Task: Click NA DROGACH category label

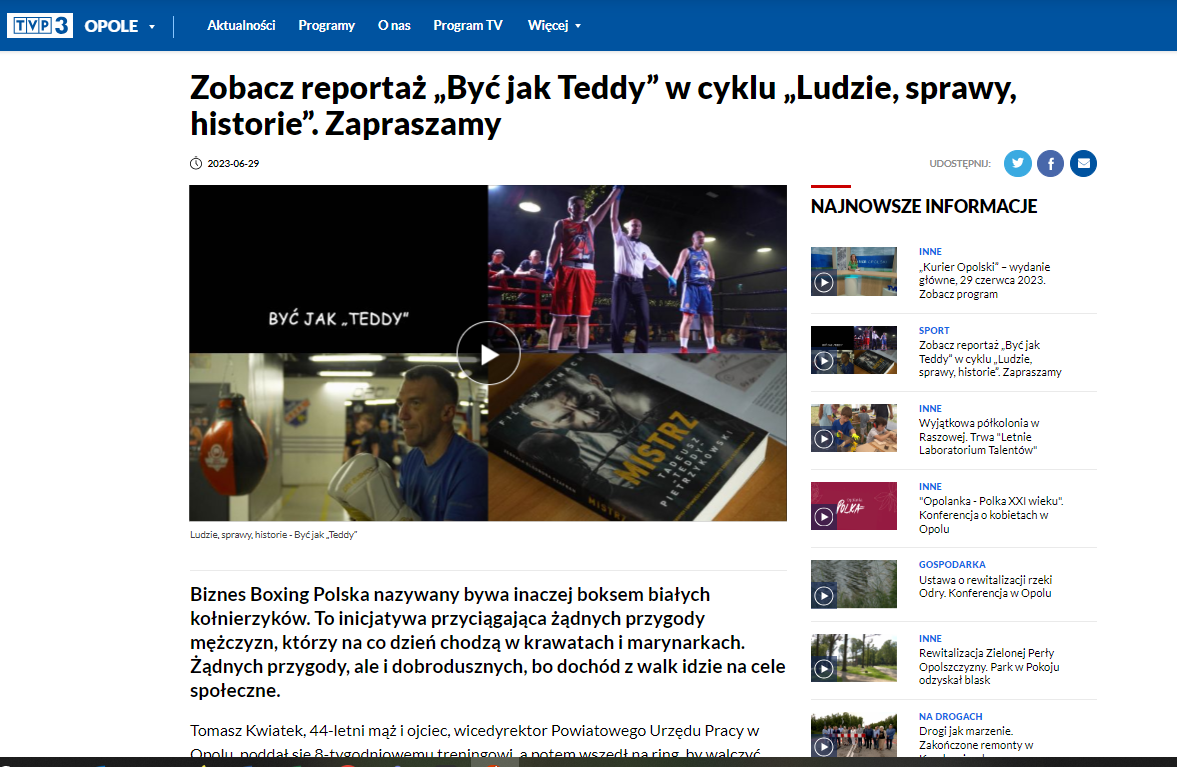Action: tap(950, 717)
